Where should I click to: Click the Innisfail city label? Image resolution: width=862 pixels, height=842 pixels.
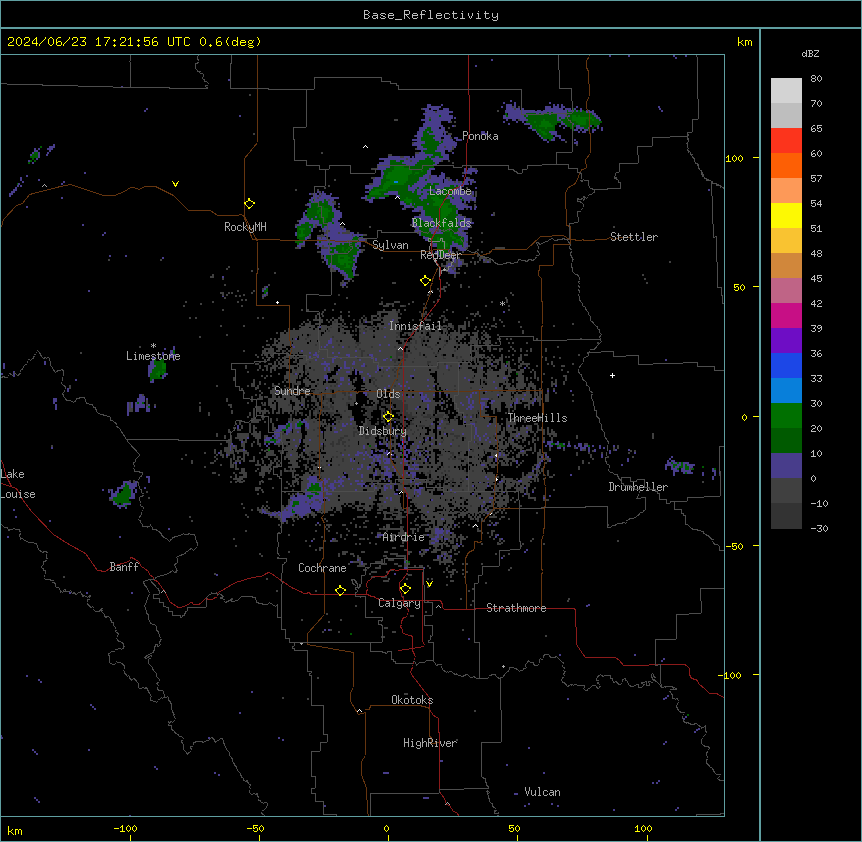coord(415,326)
